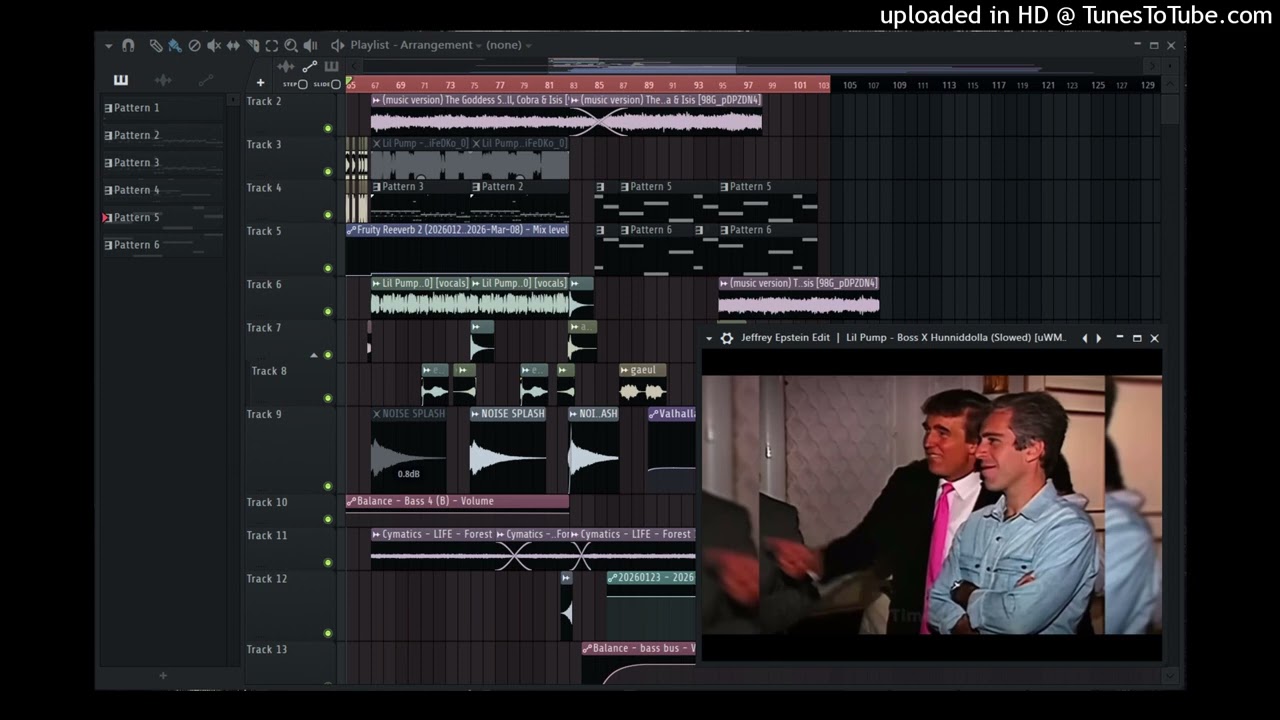Click bar 105 on the timeline ruler
Image resolution: width=1280 pixels, height=720 pixels.
849,85
